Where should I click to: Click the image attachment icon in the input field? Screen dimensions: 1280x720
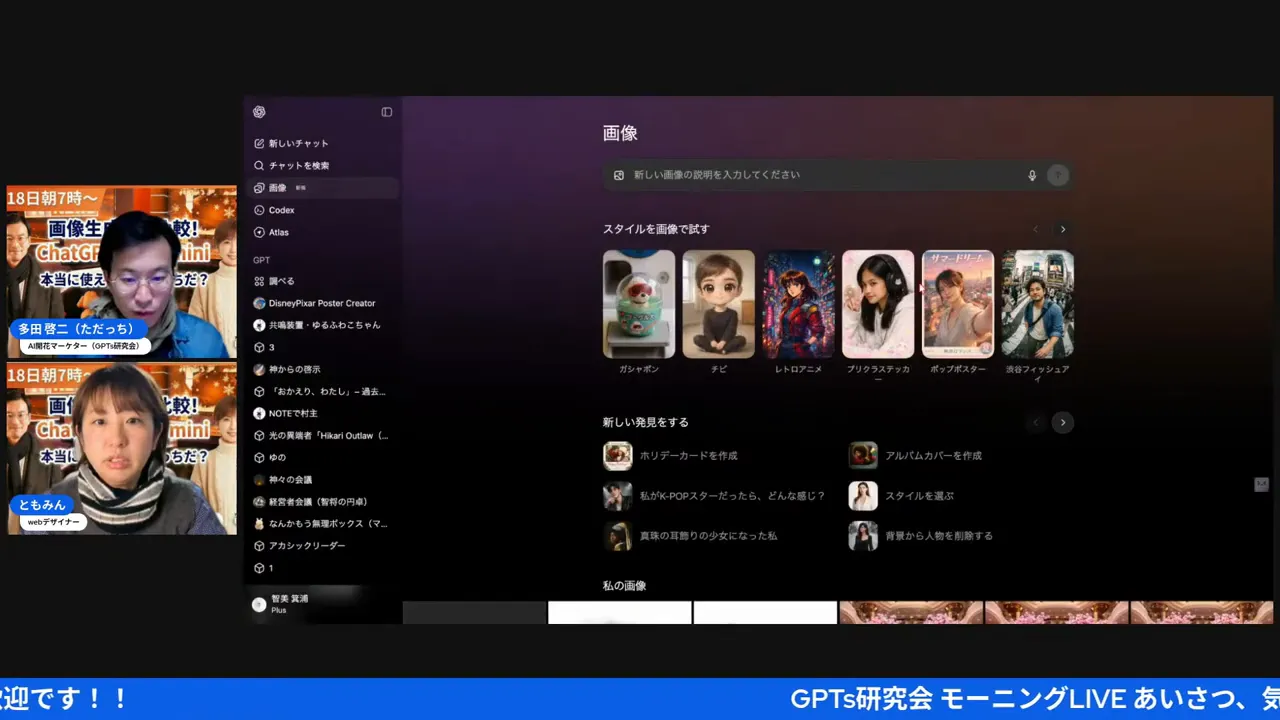[619, 175]
